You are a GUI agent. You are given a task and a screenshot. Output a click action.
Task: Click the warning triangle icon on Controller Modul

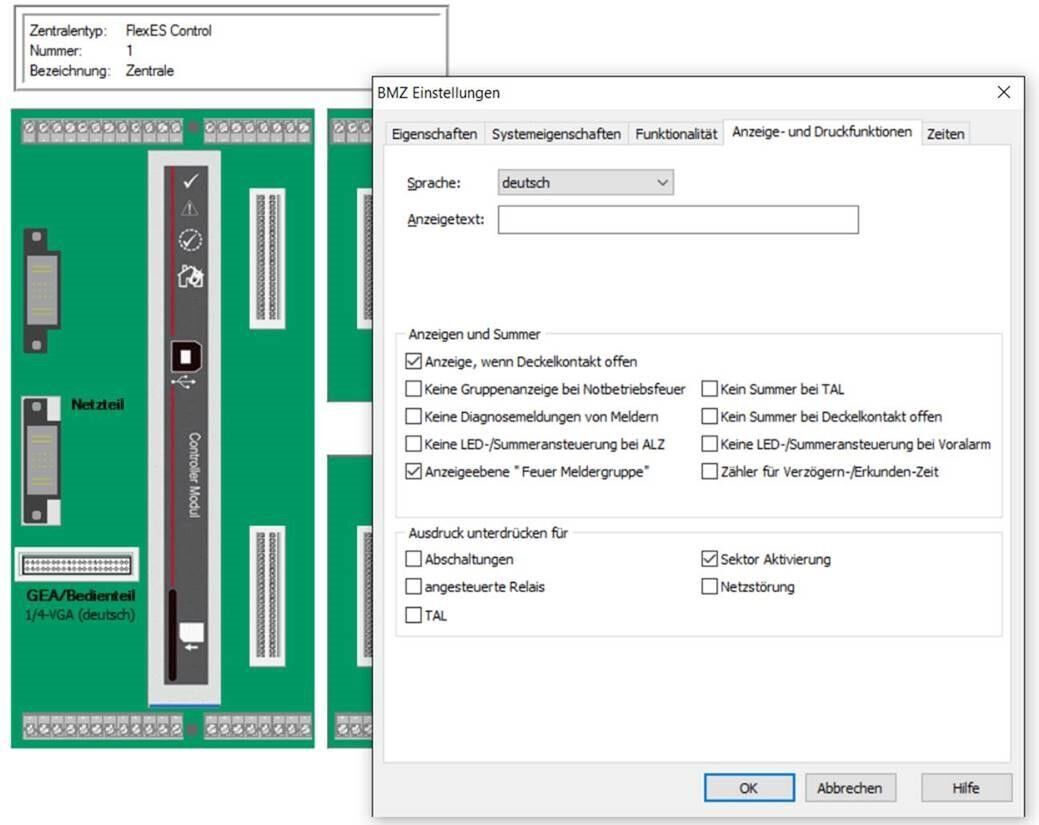[x=190, y=209]
